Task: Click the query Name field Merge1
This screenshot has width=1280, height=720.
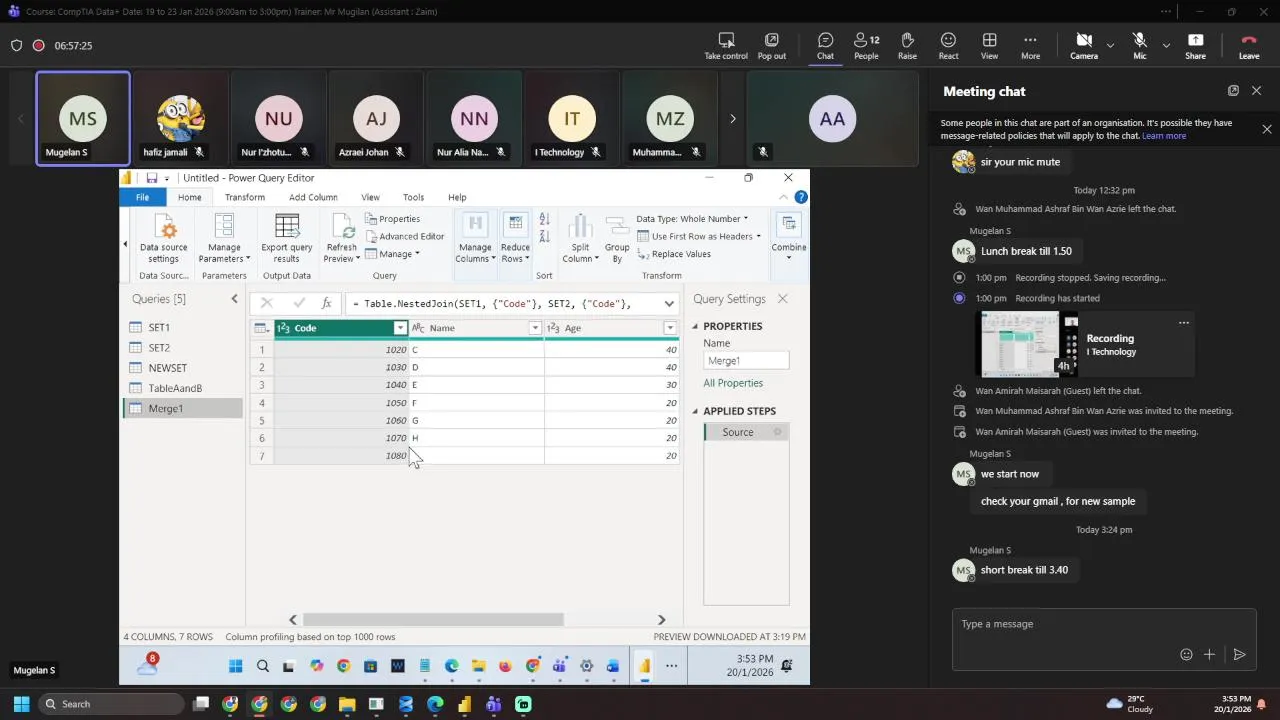Action: [x=746, y=361]
